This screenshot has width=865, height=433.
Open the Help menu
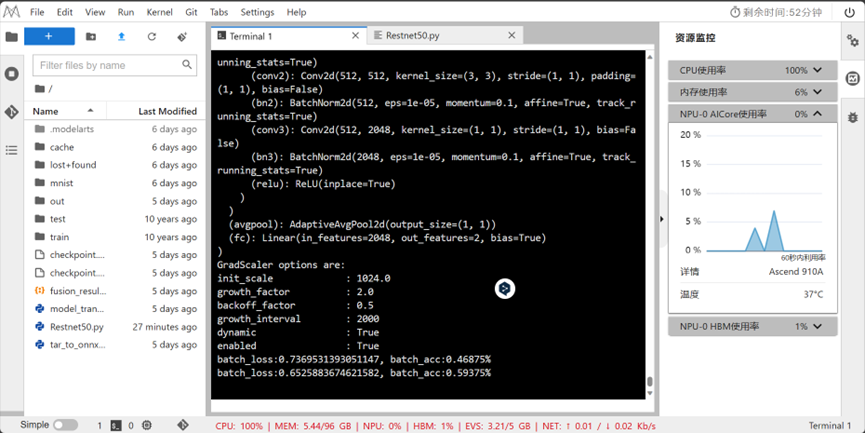(x=296, y=12)
